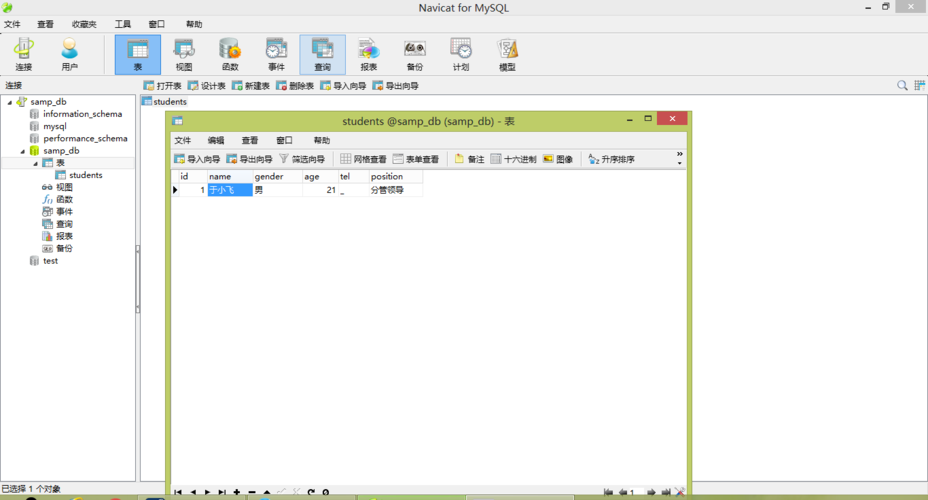928x500 pixels.
Task: Toggle the 十六进制 (Hex) pane
Action: tap(513, 159)
